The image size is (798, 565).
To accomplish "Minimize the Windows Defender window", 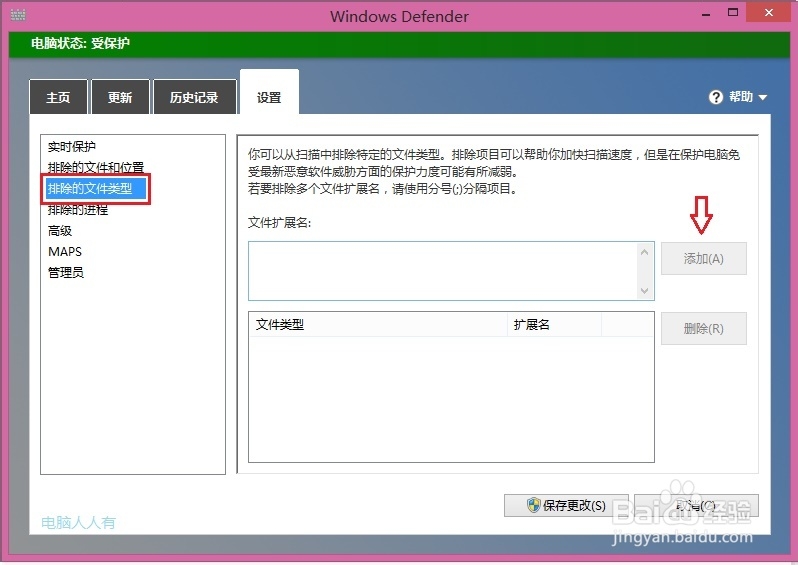I will 706,14.
